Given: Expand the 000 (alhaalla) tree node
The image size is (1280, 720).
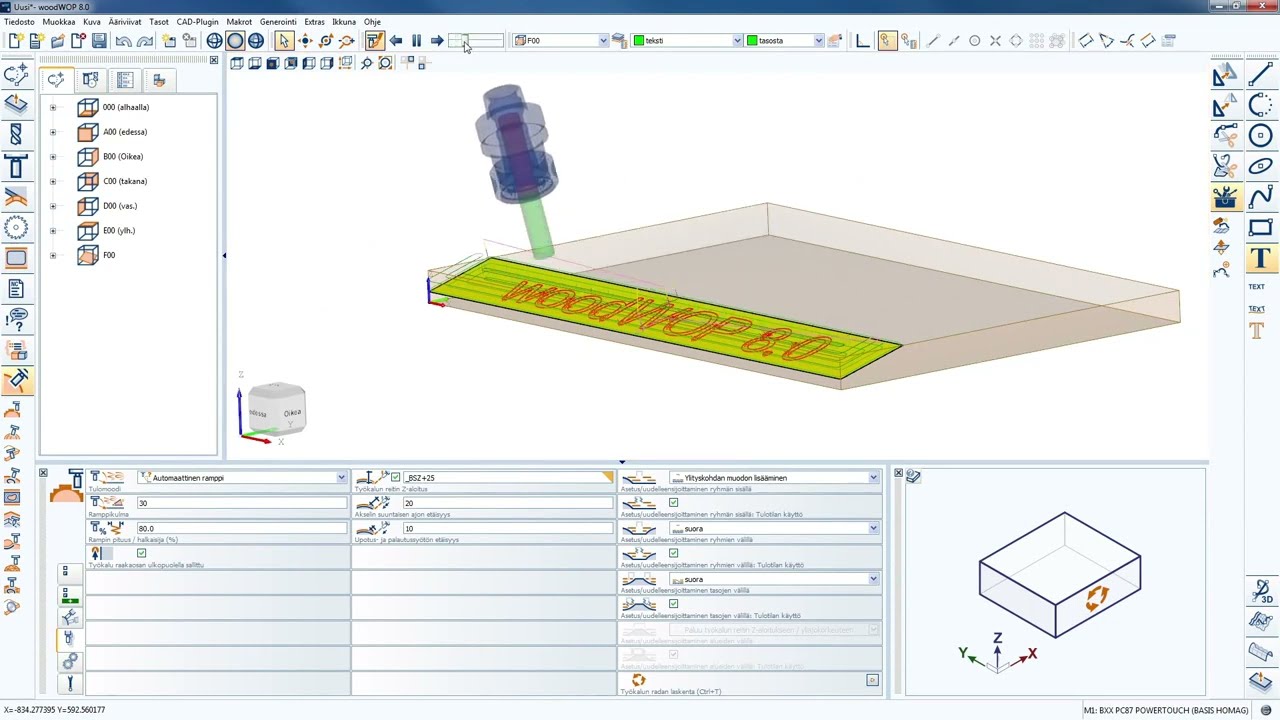Looking at the screenshot, I should (x=53, y=107).
